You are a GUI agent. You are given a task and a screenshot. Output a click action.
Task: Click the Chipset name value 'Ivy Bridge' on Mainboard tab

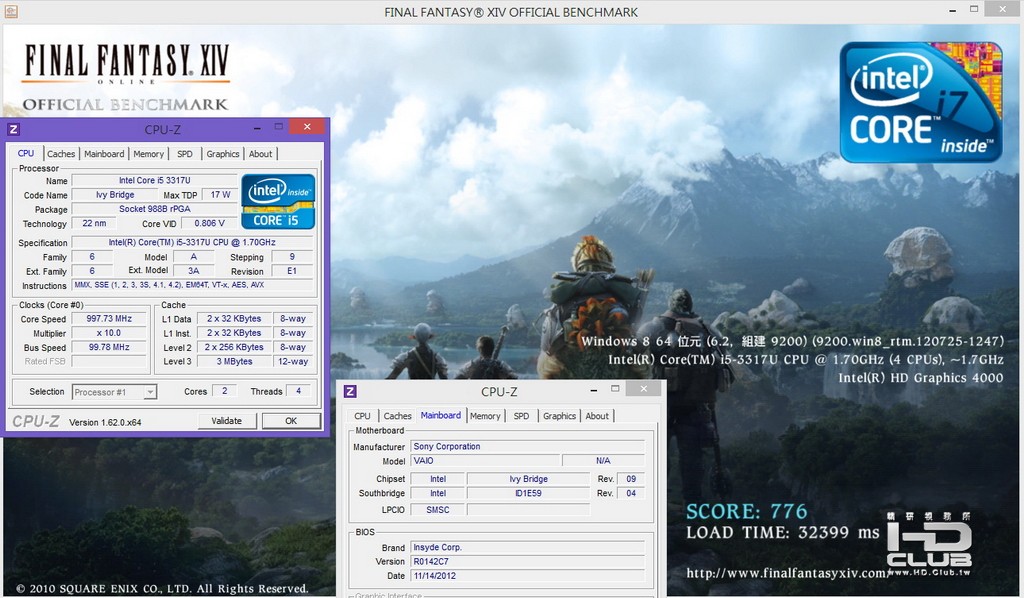(x=528, y=479)
